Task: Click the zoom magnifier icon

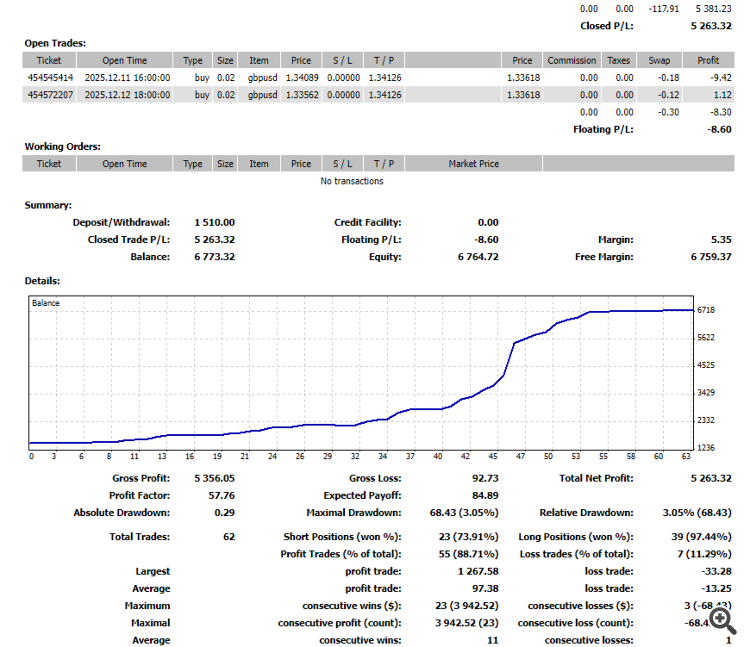Action: (x=723, y=620)
